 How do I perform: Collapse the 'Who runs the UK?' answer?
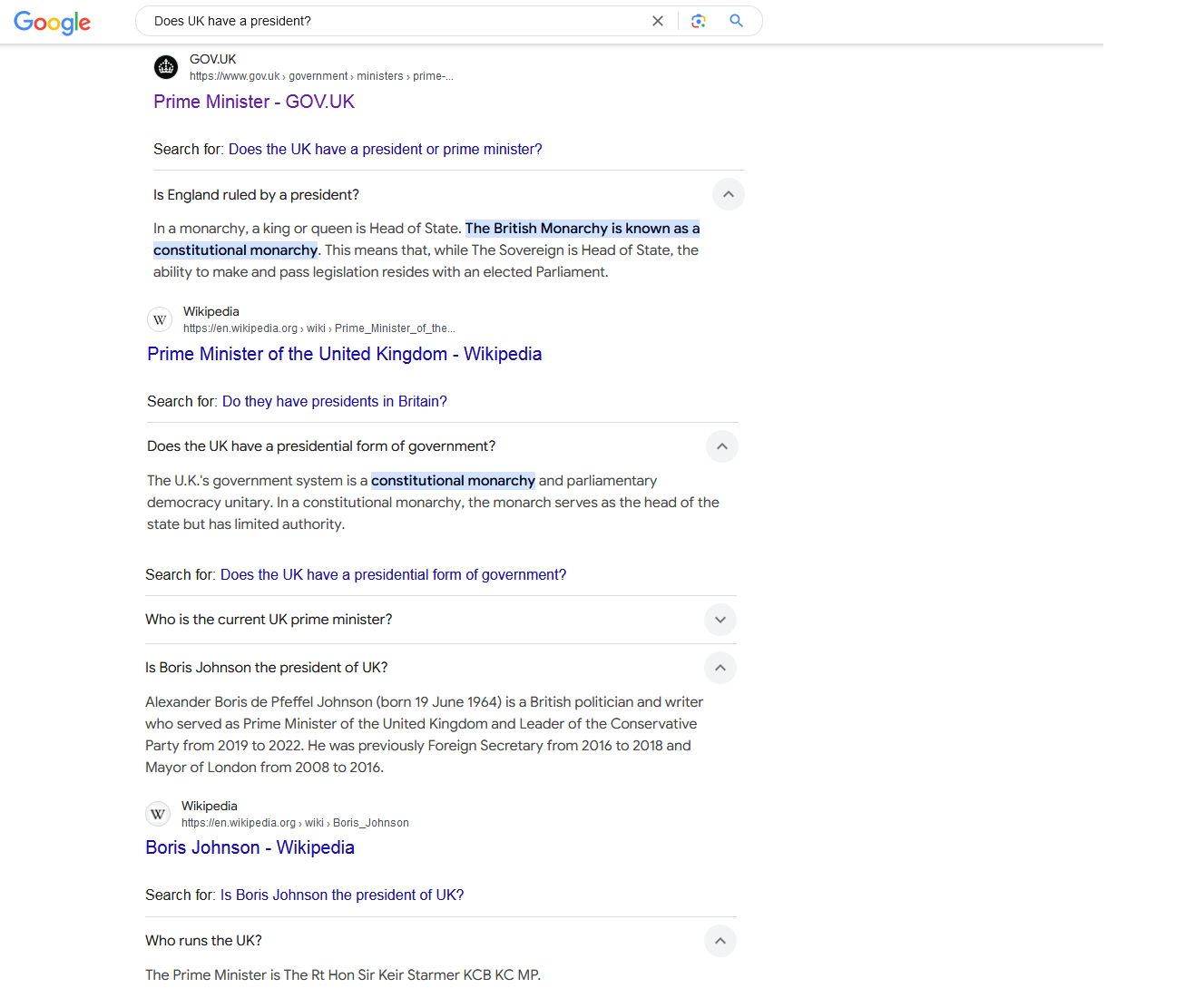tap(720, 941)
